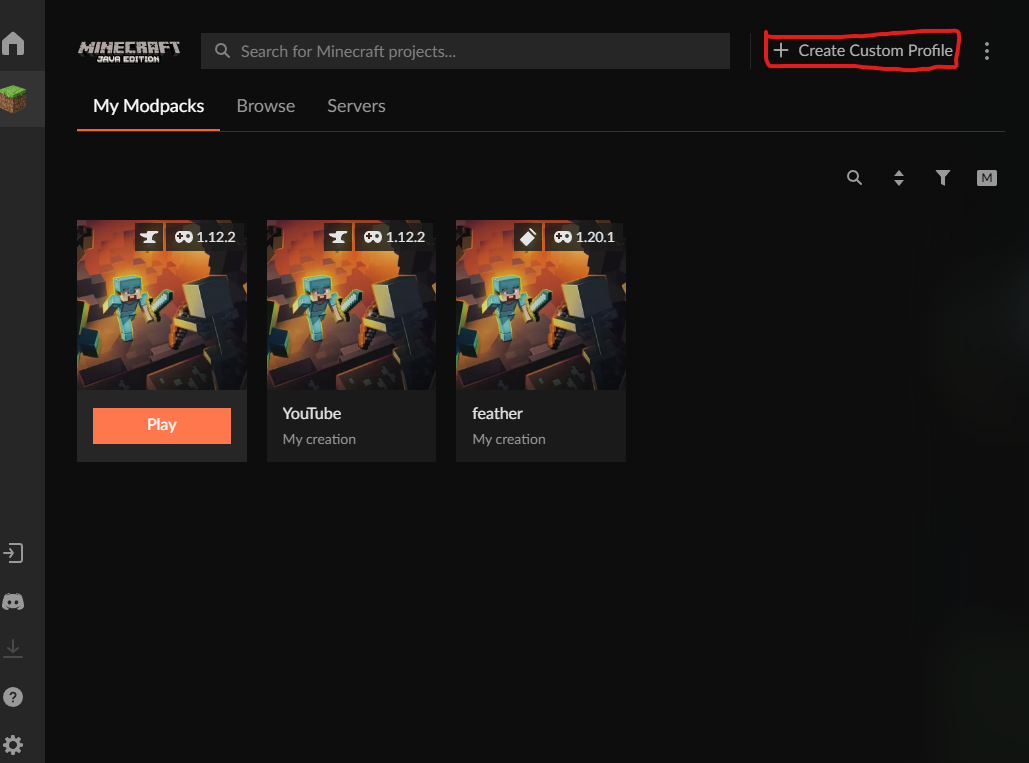The image size is (1029, 763).
Task: Click the Minecraft Java Edition logo
Action: point(129,51)
